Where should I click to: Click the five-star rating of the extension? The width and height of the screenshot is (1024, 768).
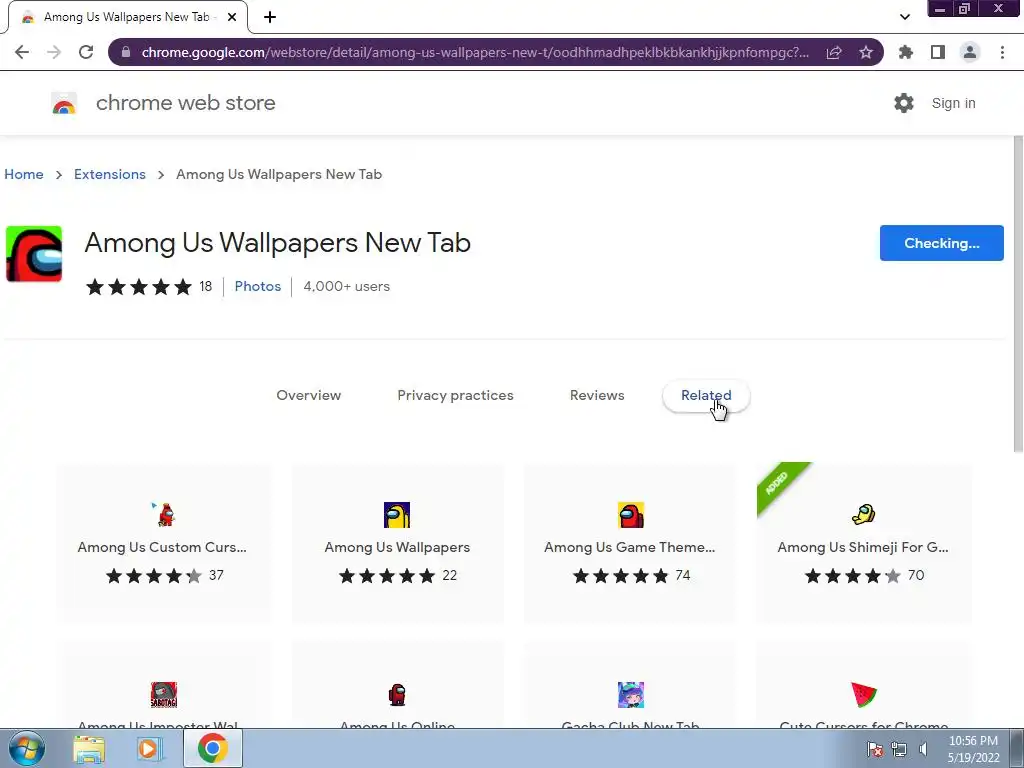pyautogui.click(x=139, y=286)
